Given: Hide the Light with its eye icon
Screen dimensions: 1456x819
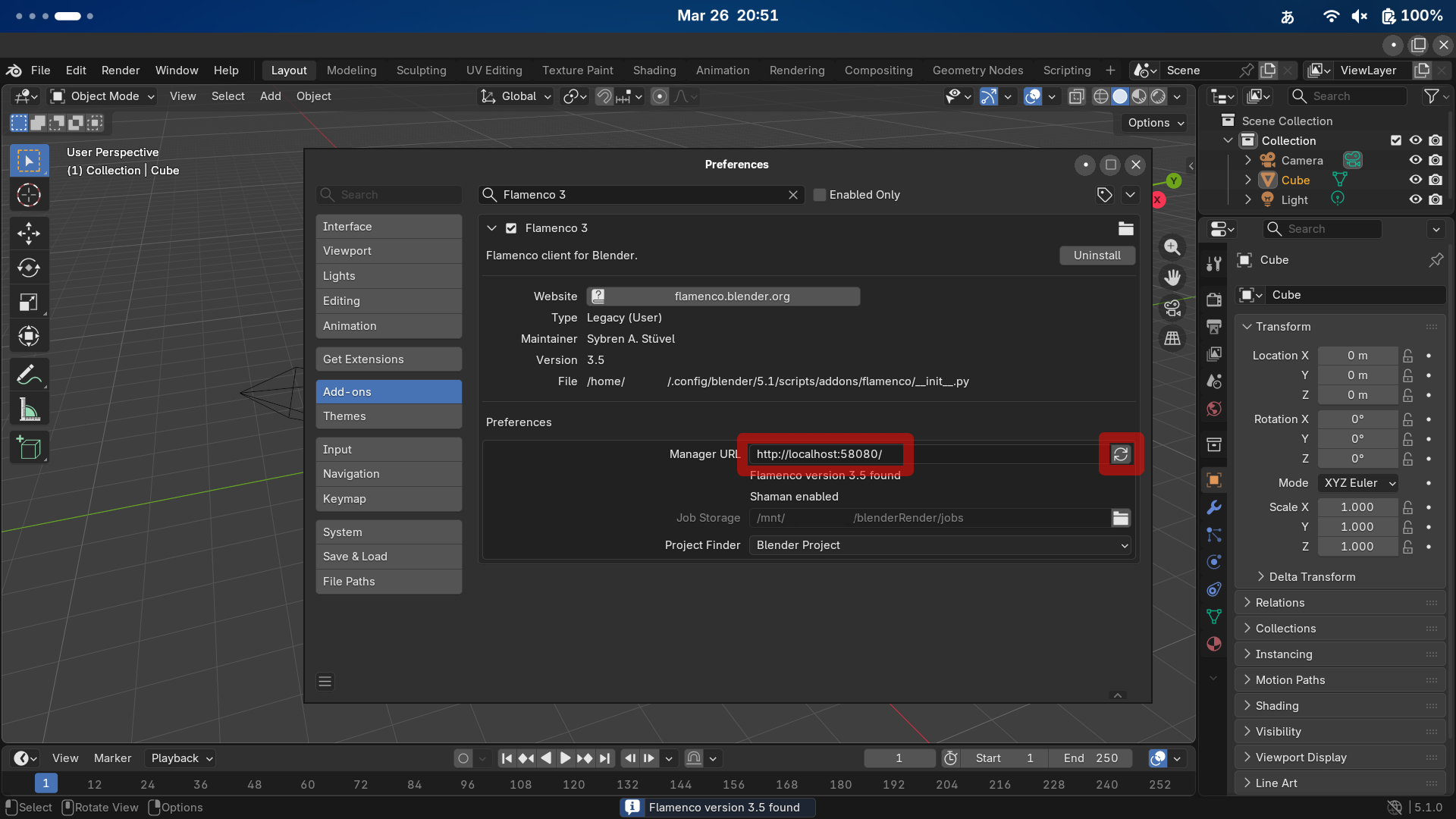Looking at the screenshot, I should 1416,199.
